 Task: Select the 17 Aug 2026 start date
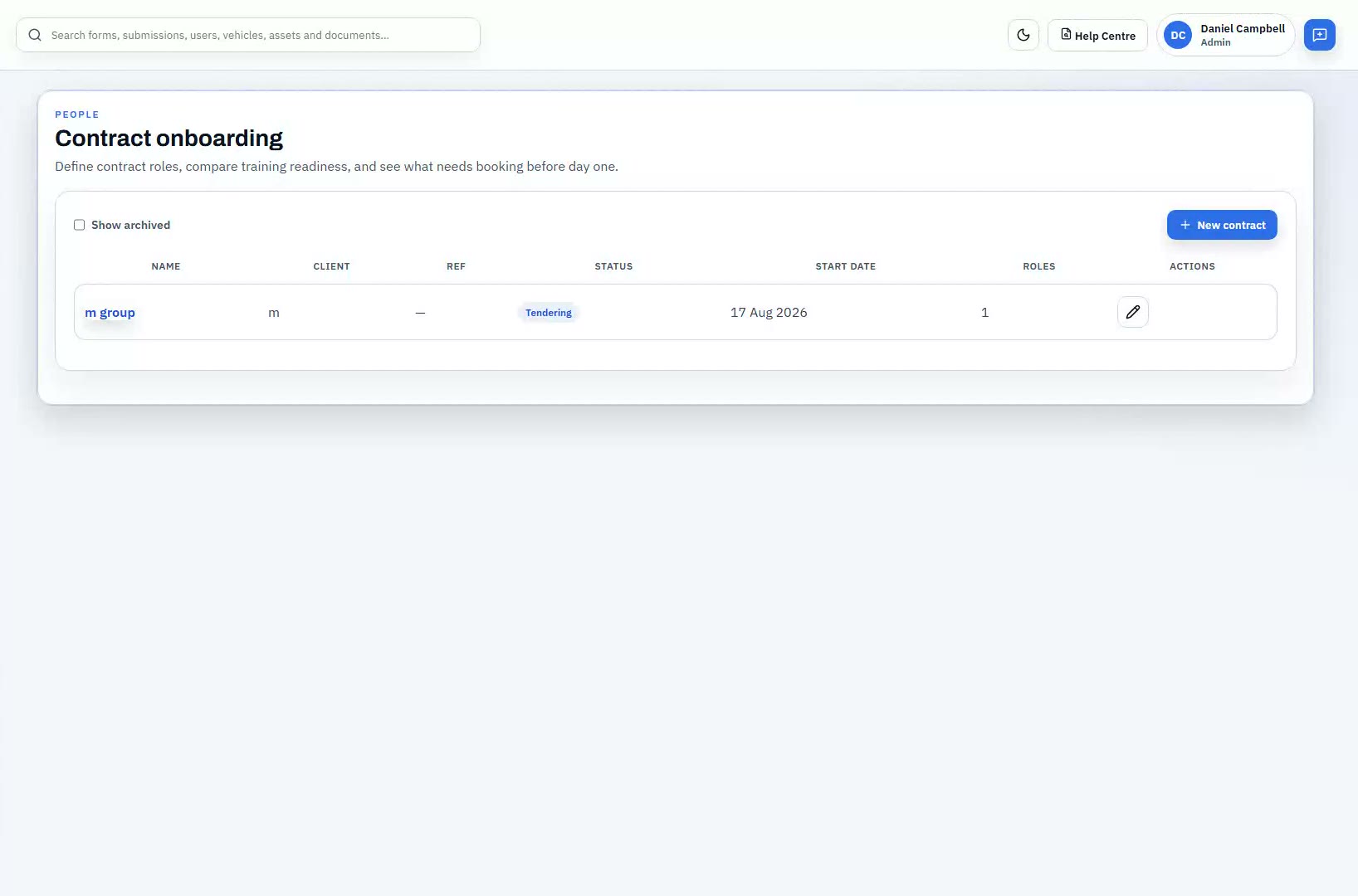(769, 313)
